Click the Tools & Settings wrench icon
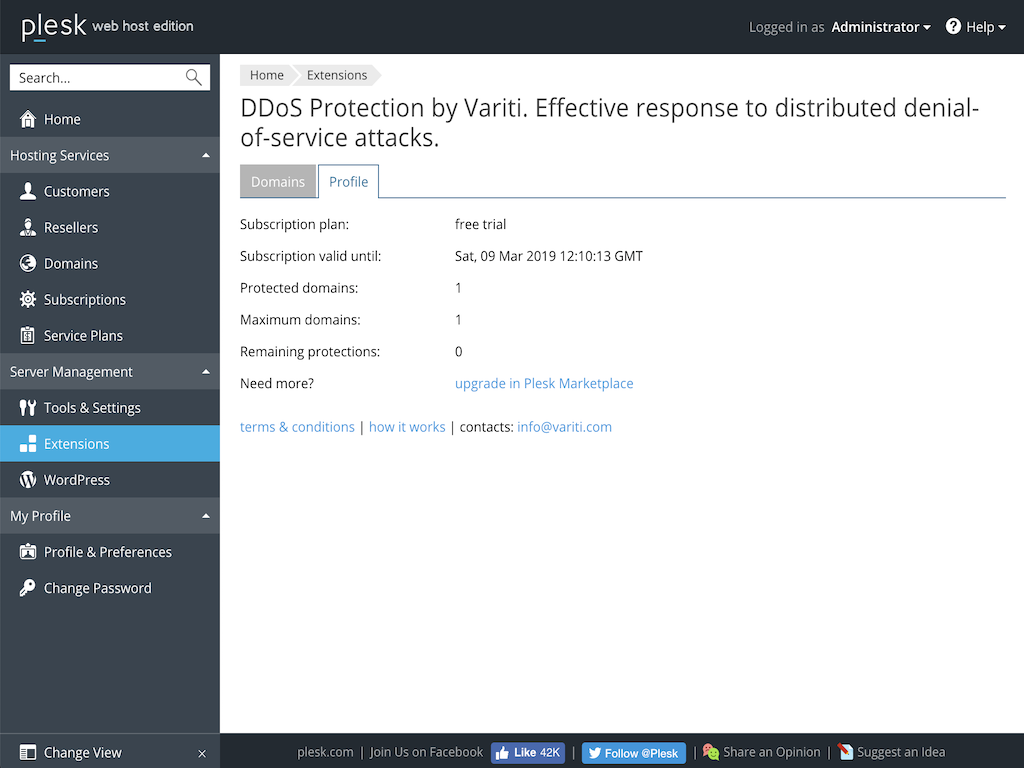1024x768 pixels. 27,407
